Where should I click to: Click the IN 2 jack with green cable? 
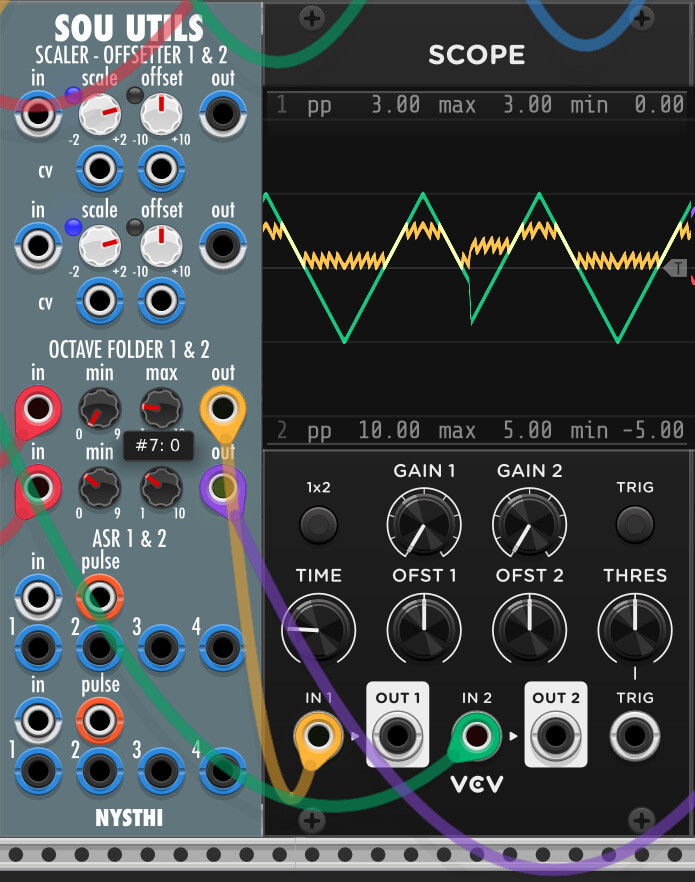(477, 738)
